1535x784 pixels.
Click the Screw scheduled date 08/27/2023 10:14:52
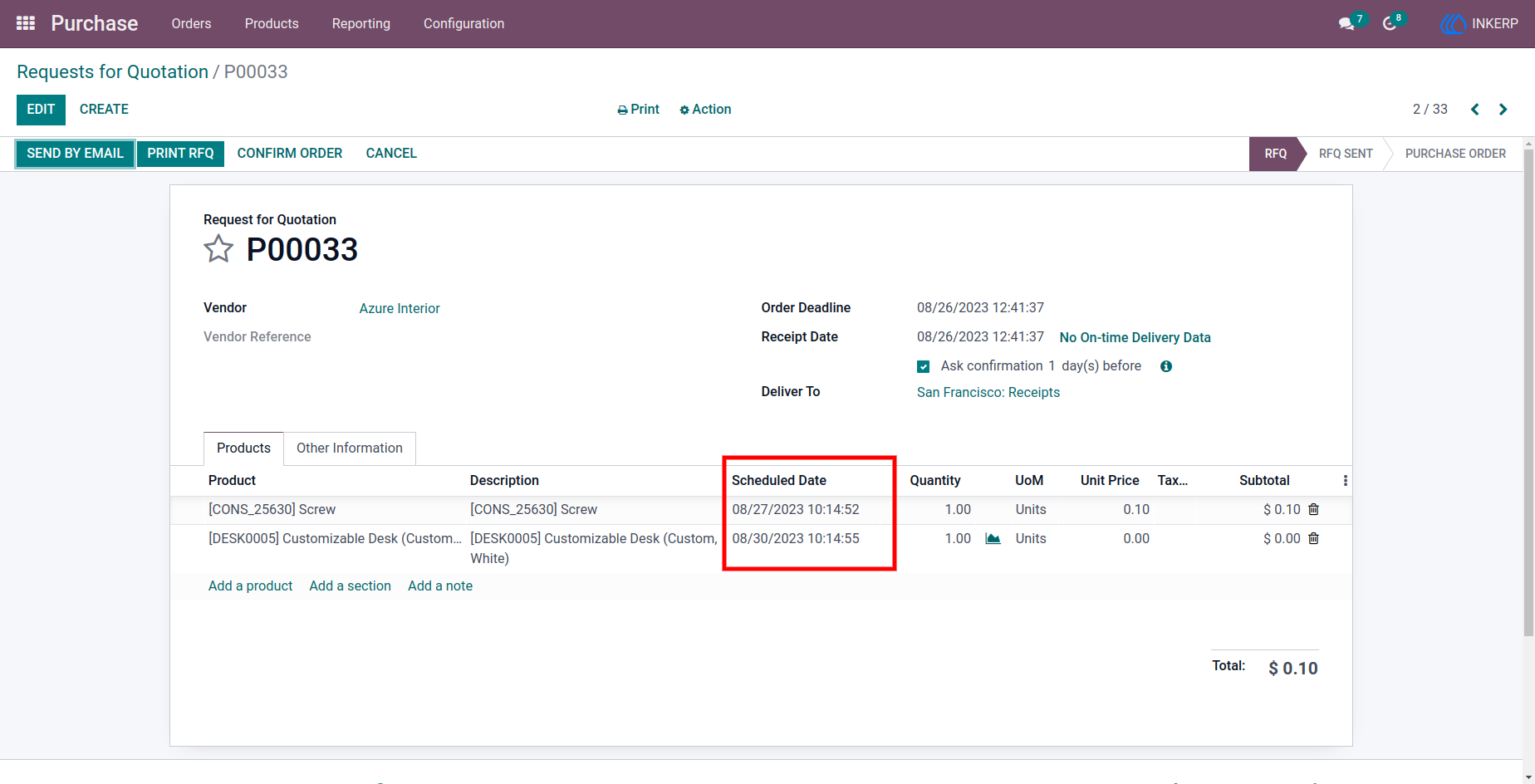pos(796,510)
